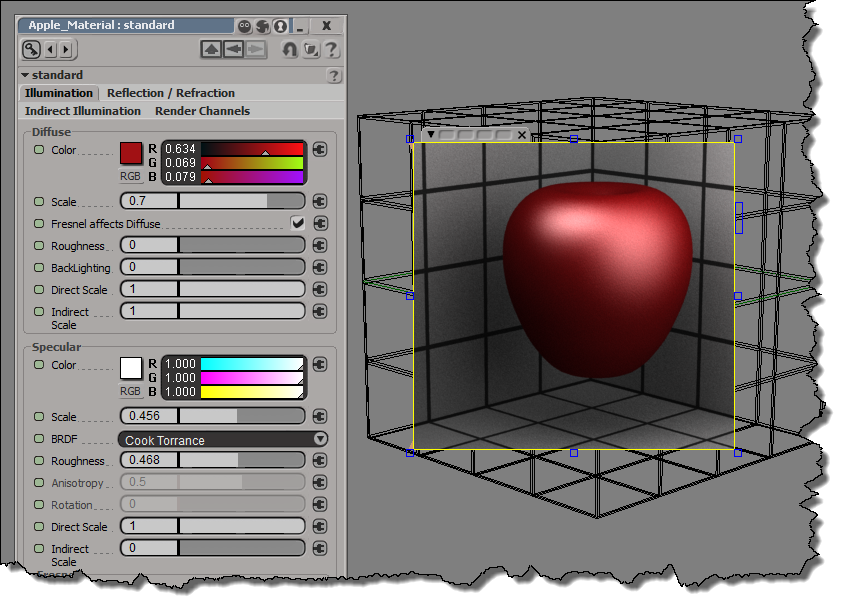Switch to the Reflection / Refraction tab
Viewport: 846px width, 610px height.
tap(171, 93)
